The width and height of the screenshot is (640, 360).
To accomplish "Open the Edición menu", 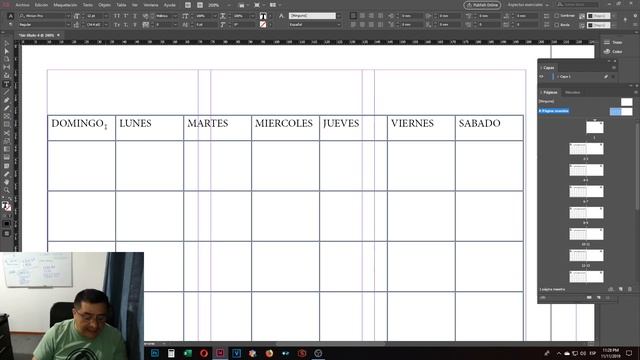I will click(41, 5).
